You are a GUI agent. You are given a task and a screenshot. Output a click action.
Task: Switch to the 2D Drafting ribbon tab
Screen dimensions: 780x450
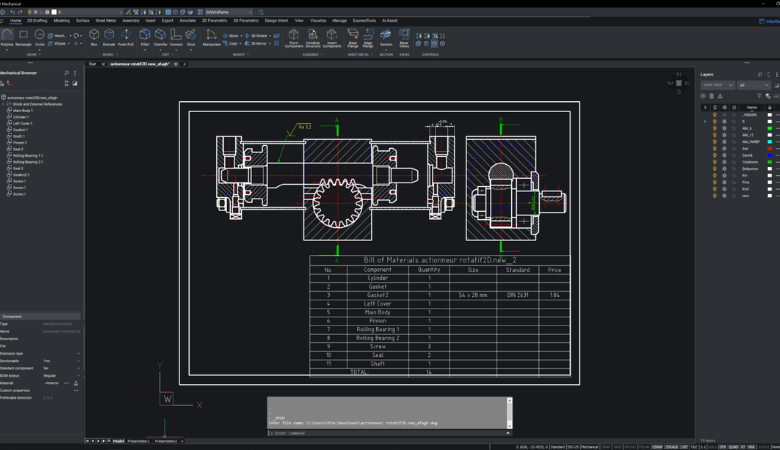pyautogui.click(x=37, y=21)
